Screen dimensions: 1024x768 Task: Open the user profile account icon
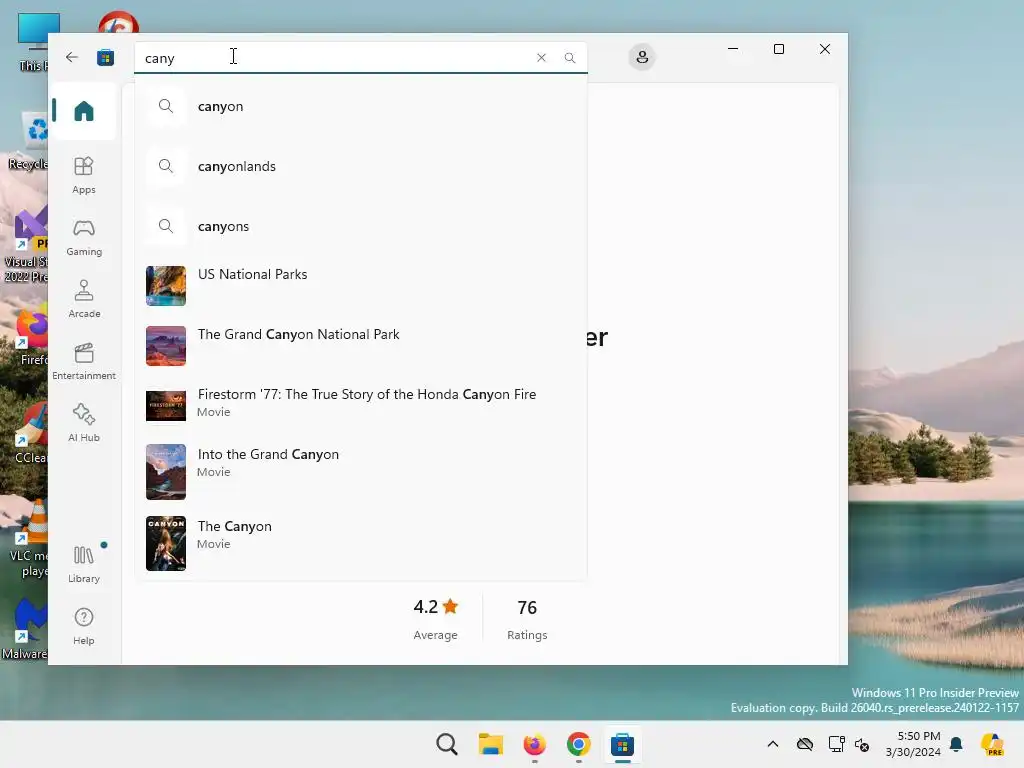pos(642,57)
